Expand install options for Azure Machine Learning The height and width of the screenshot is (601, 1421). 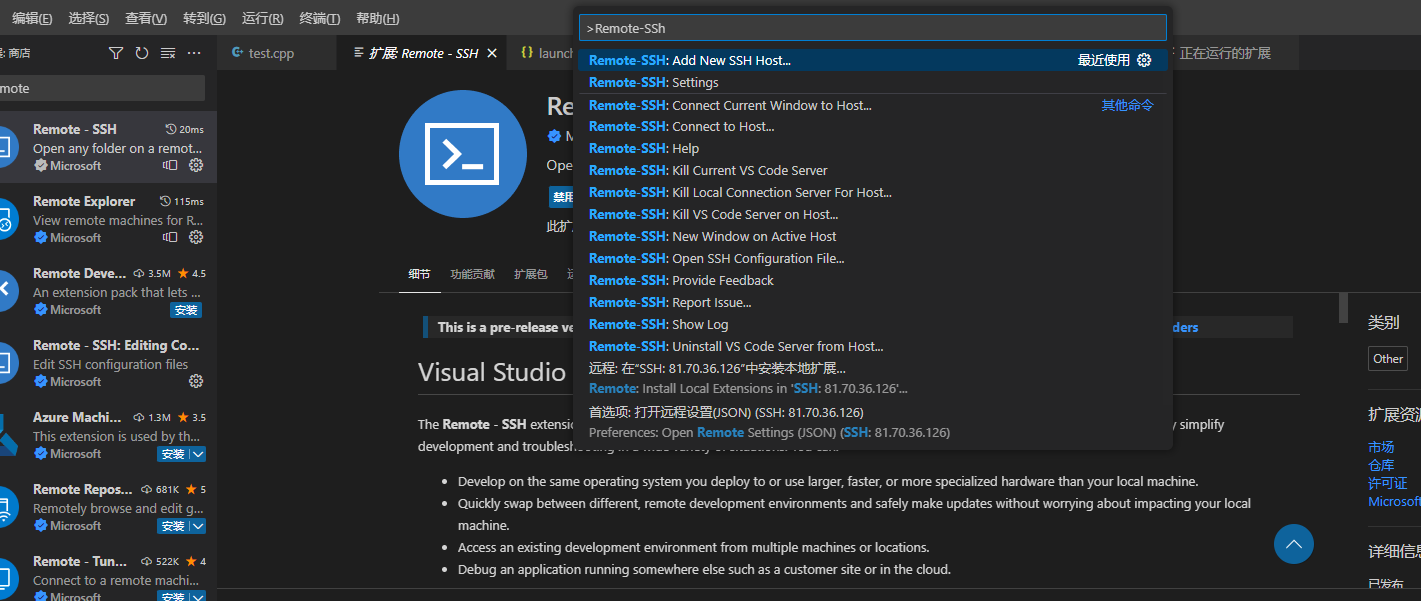click(x=197, y=454)
